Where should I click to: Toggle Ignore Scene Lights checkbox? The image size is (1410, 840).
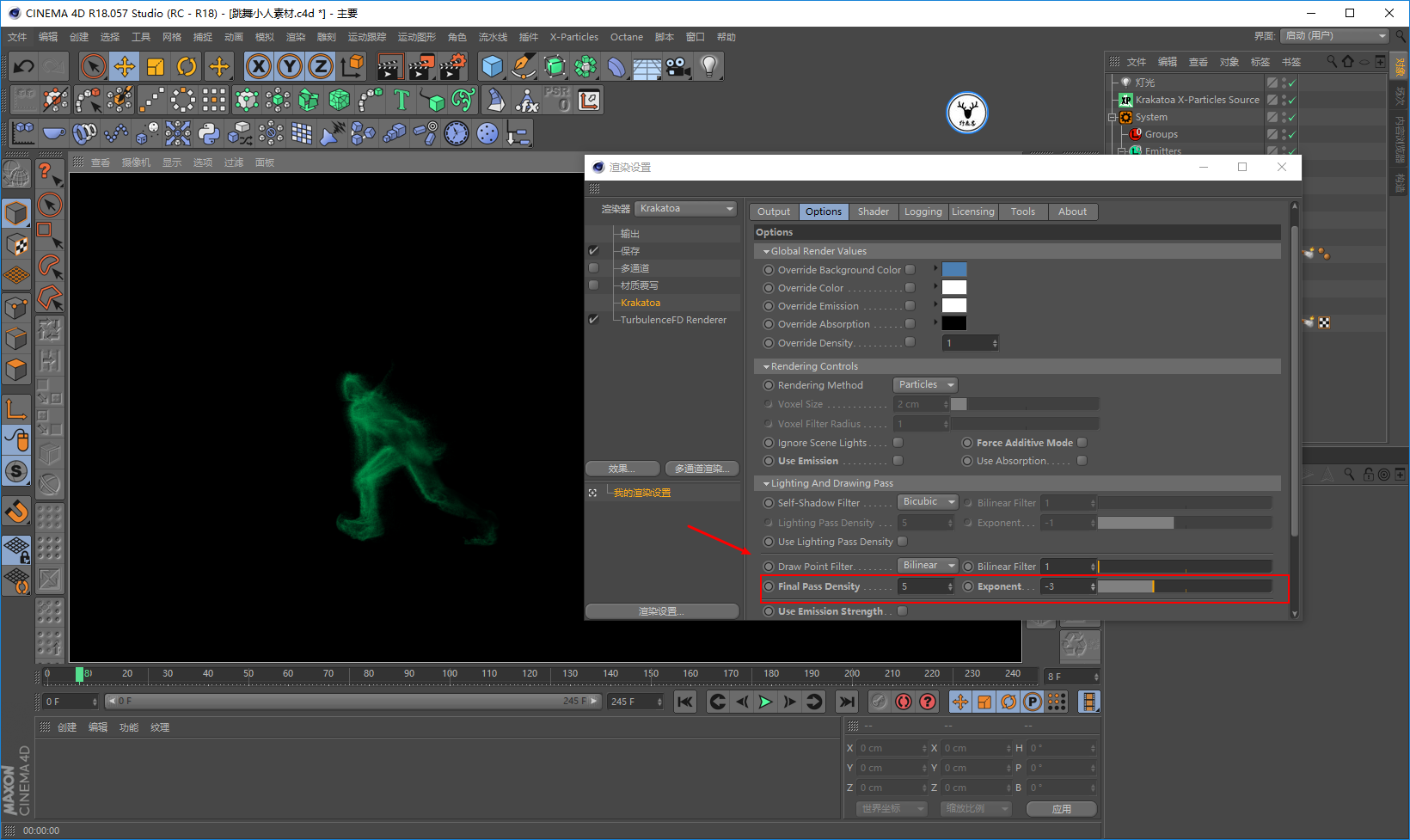pos(898,442)
